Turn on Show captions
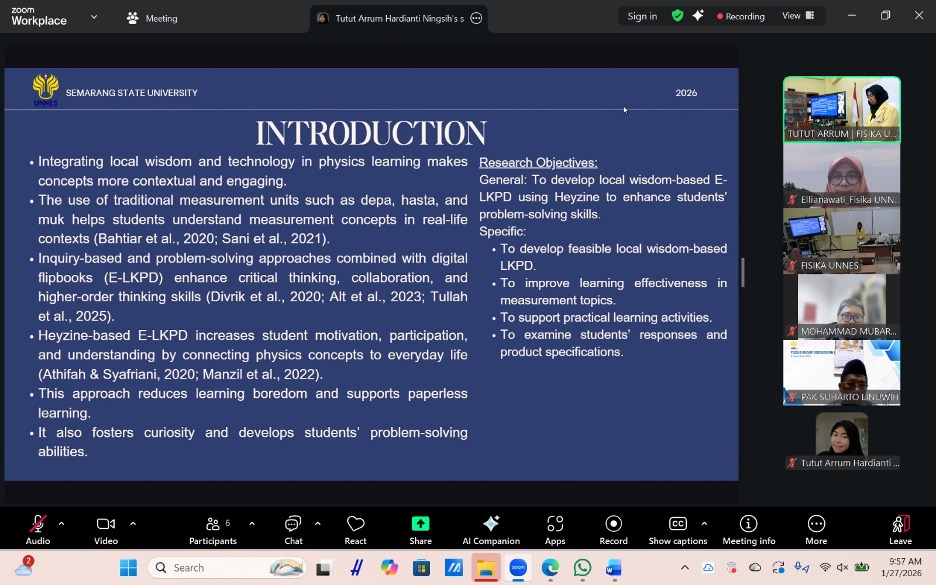This screenshot has width=936, height=586. pos(677,528)
